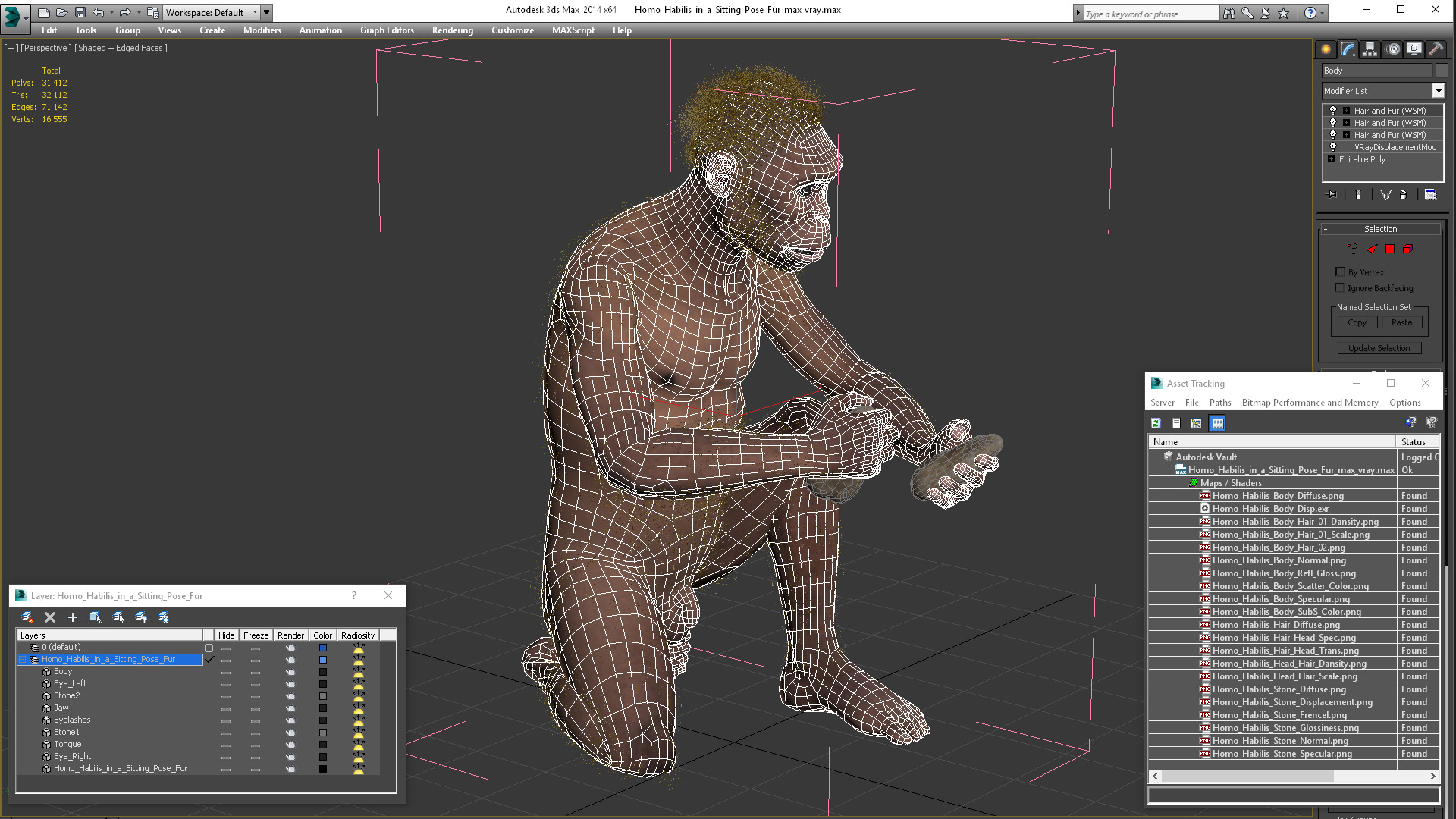Click Add Selected Objects plus icon
Viewport: 1456px width, 819px height.
coord(73,617)
